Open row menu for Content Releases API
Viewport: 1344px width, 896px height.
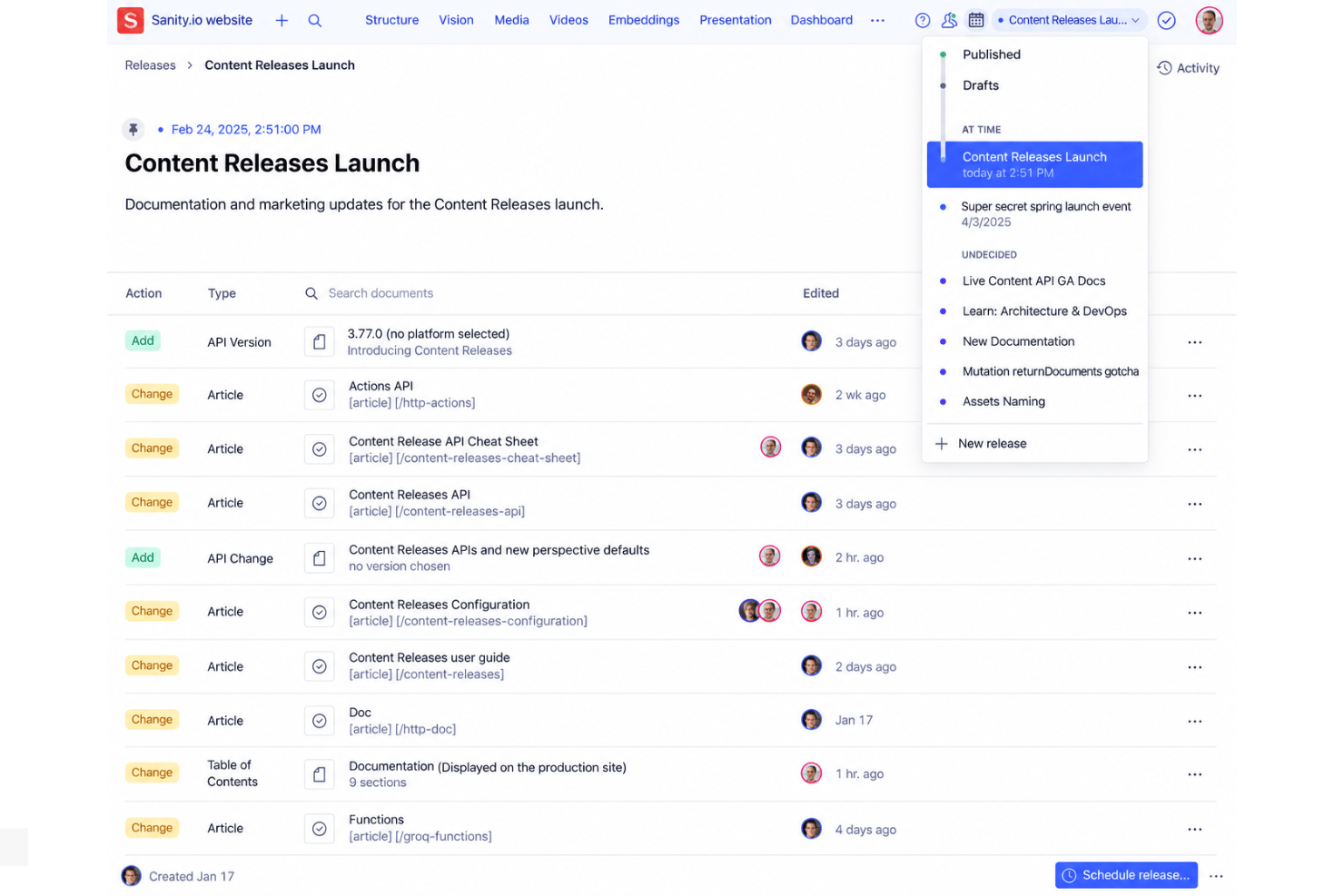pyautogui.click(x=1195, y=504)
